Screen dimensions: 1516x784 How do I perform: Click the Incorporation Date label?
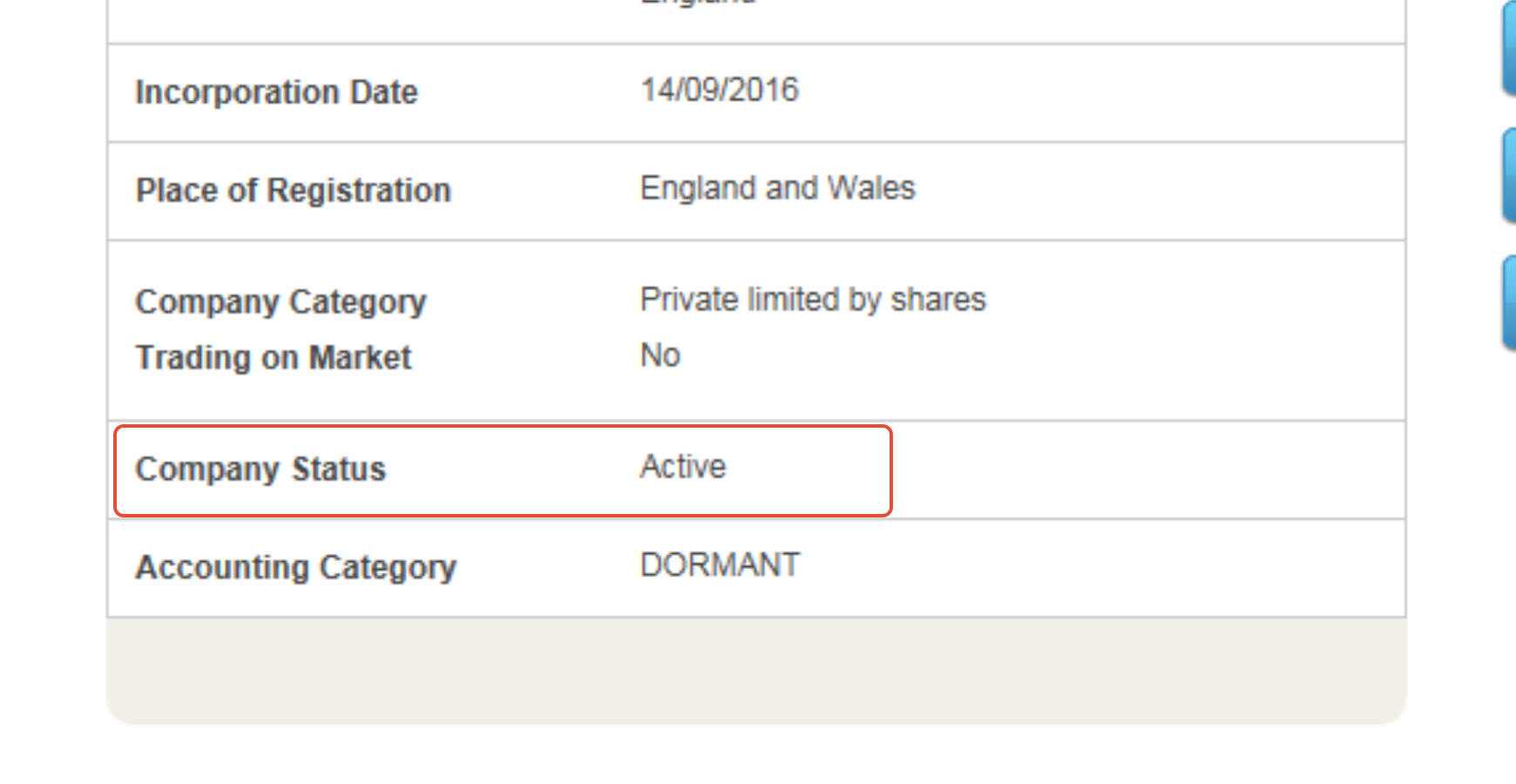276,92
